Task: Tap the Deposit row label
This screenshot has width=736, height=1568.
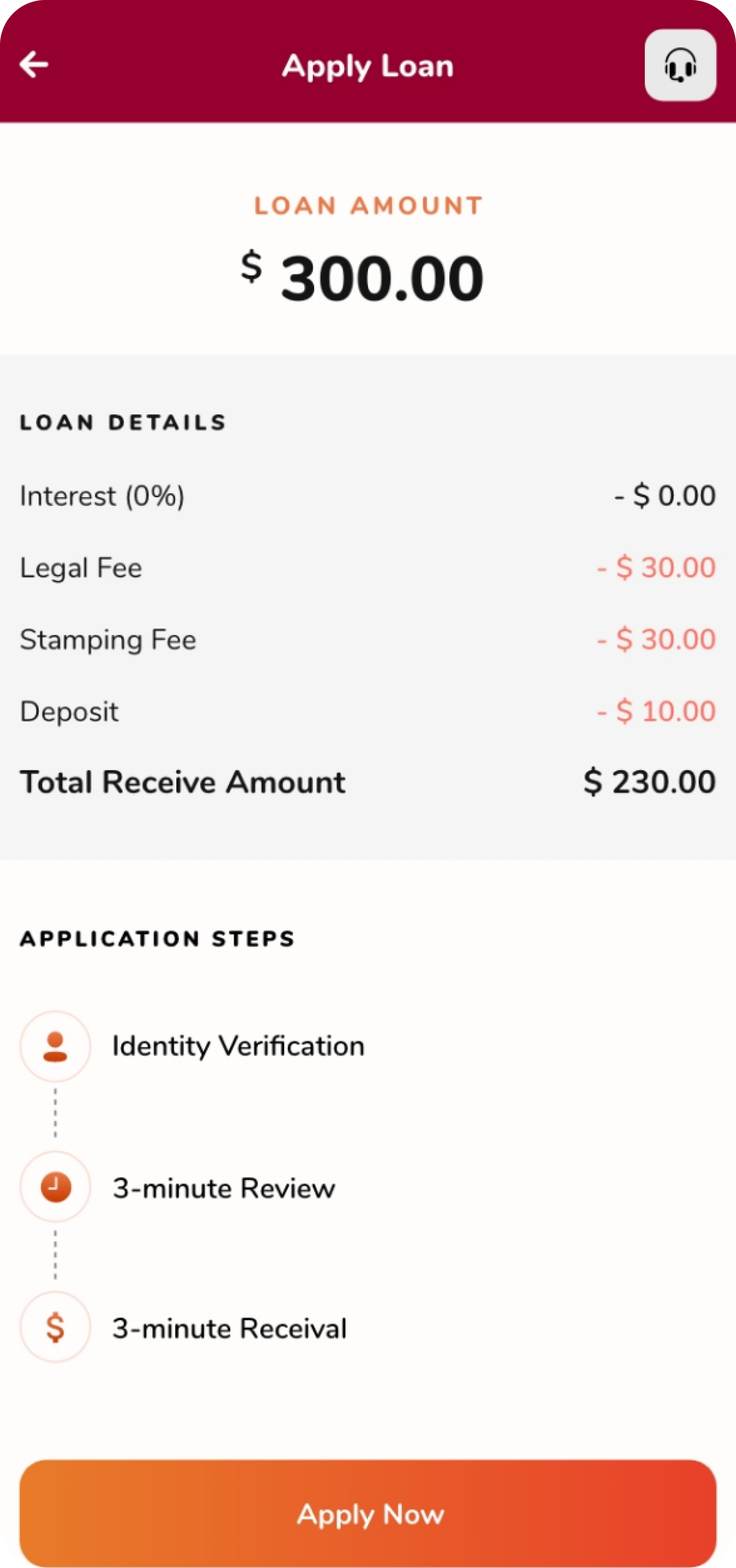Action: [70, 711]
